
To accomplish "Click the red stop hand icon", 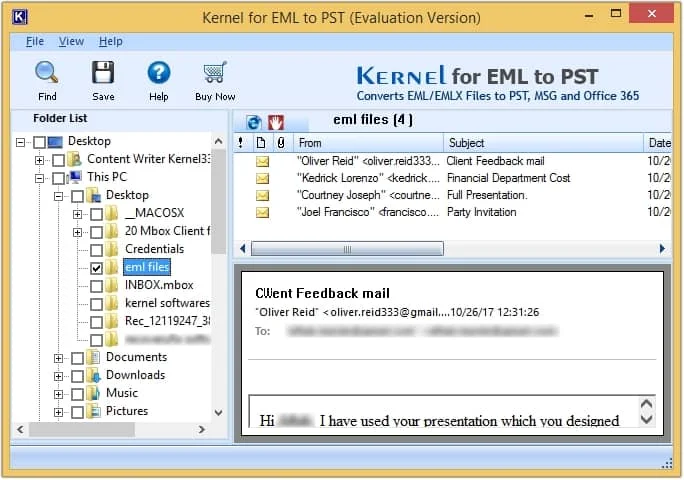I will click(276, 123).
